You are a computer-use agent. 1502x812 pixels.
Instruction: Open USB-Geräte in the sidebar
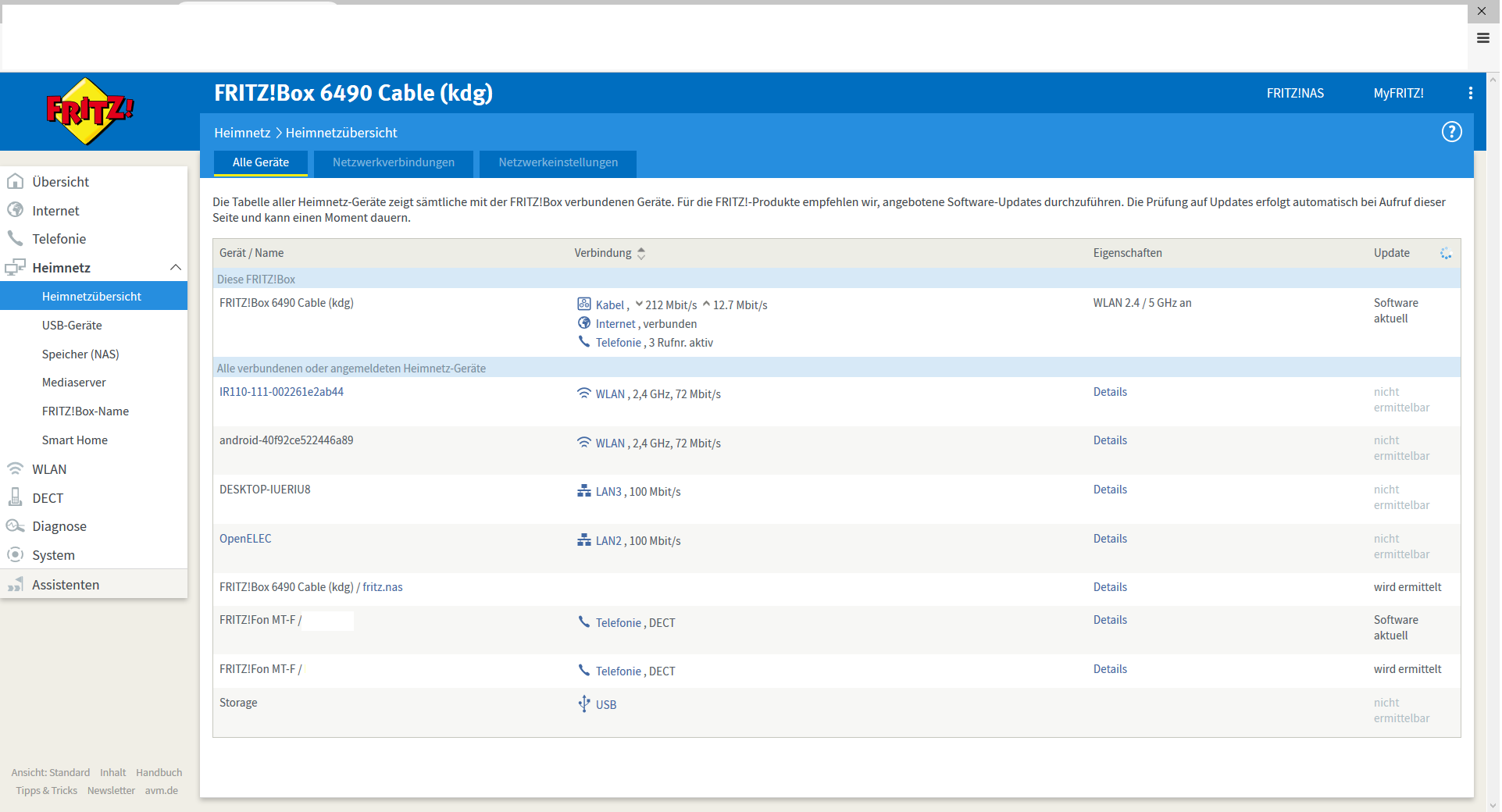(x=72, y=325)
